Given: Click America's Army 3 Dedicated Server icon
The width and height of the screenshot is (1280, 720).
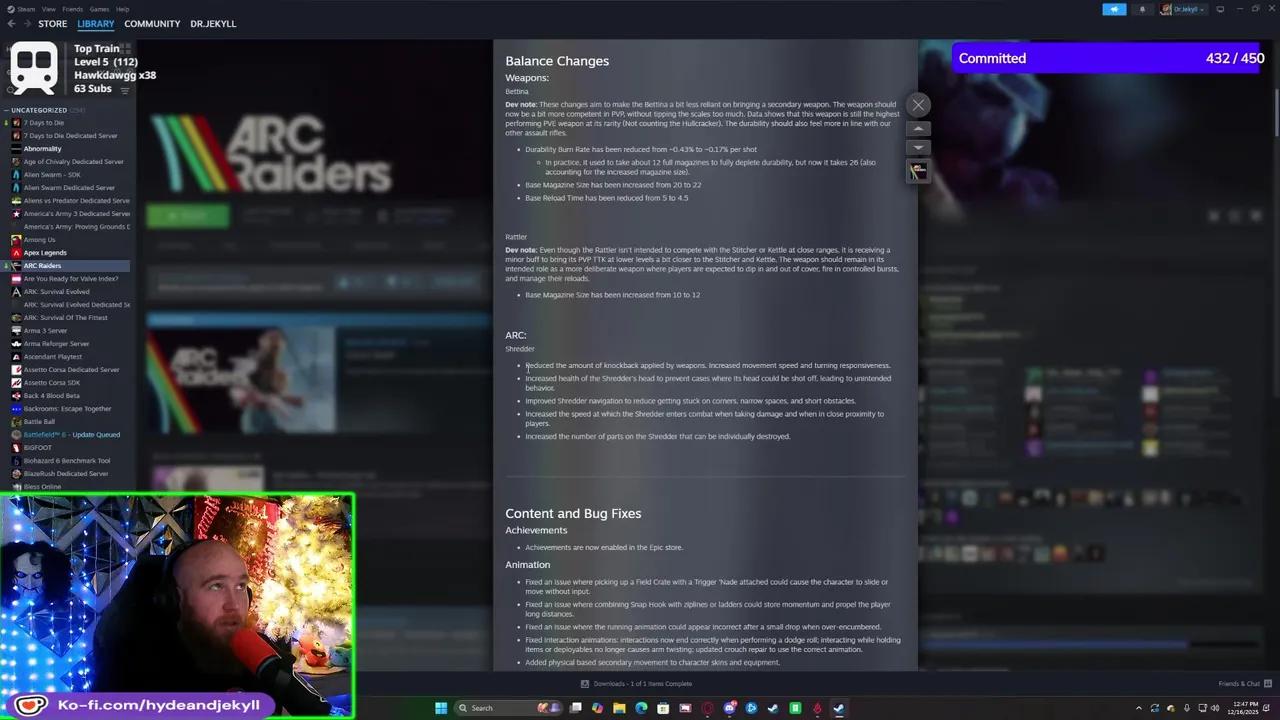Looking at the screenshot, I should coord(16,214).
